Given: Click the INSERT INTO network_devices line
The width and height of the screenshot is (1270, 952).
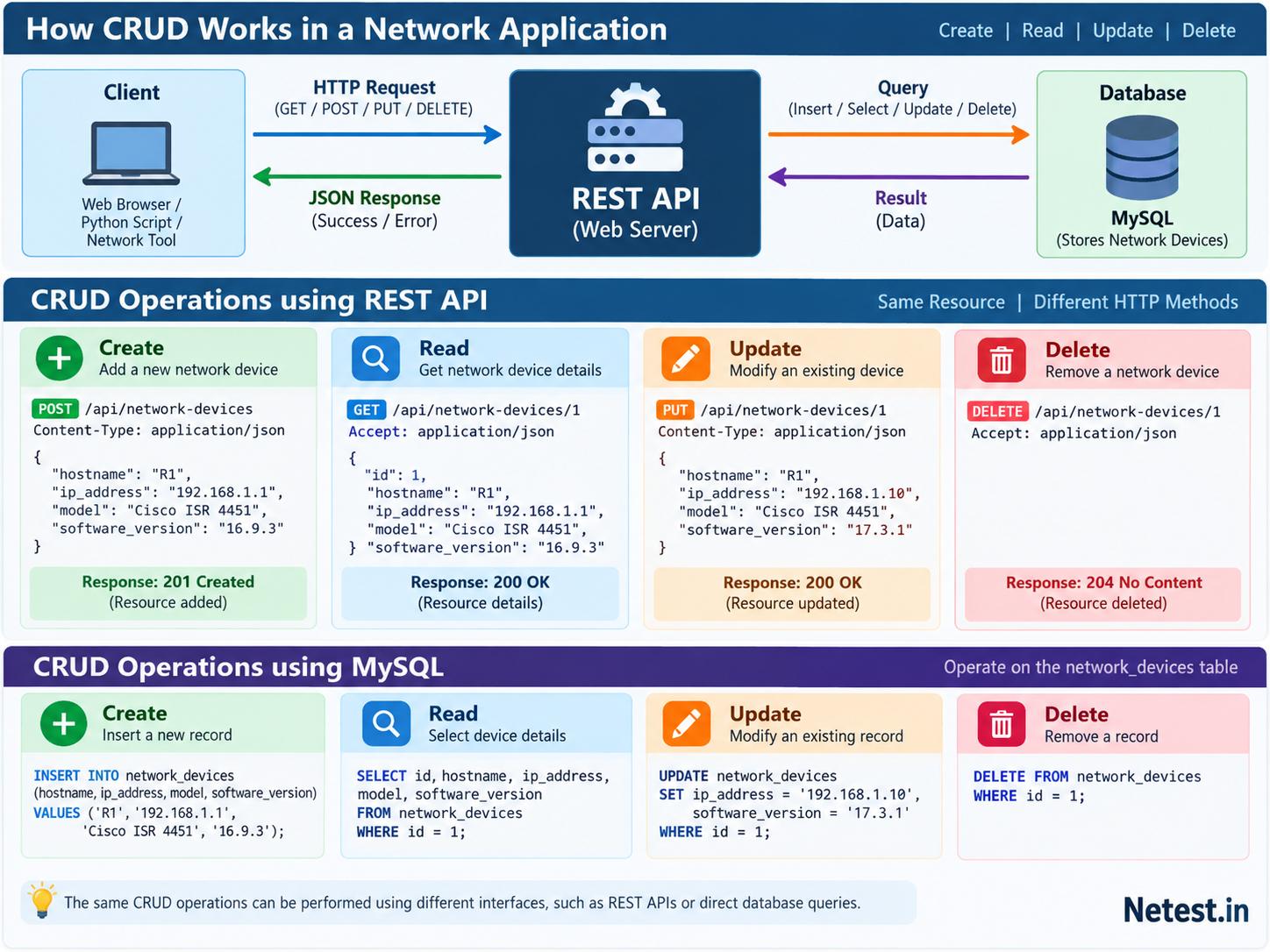Looking at the screenshot, I should point(134,776).
